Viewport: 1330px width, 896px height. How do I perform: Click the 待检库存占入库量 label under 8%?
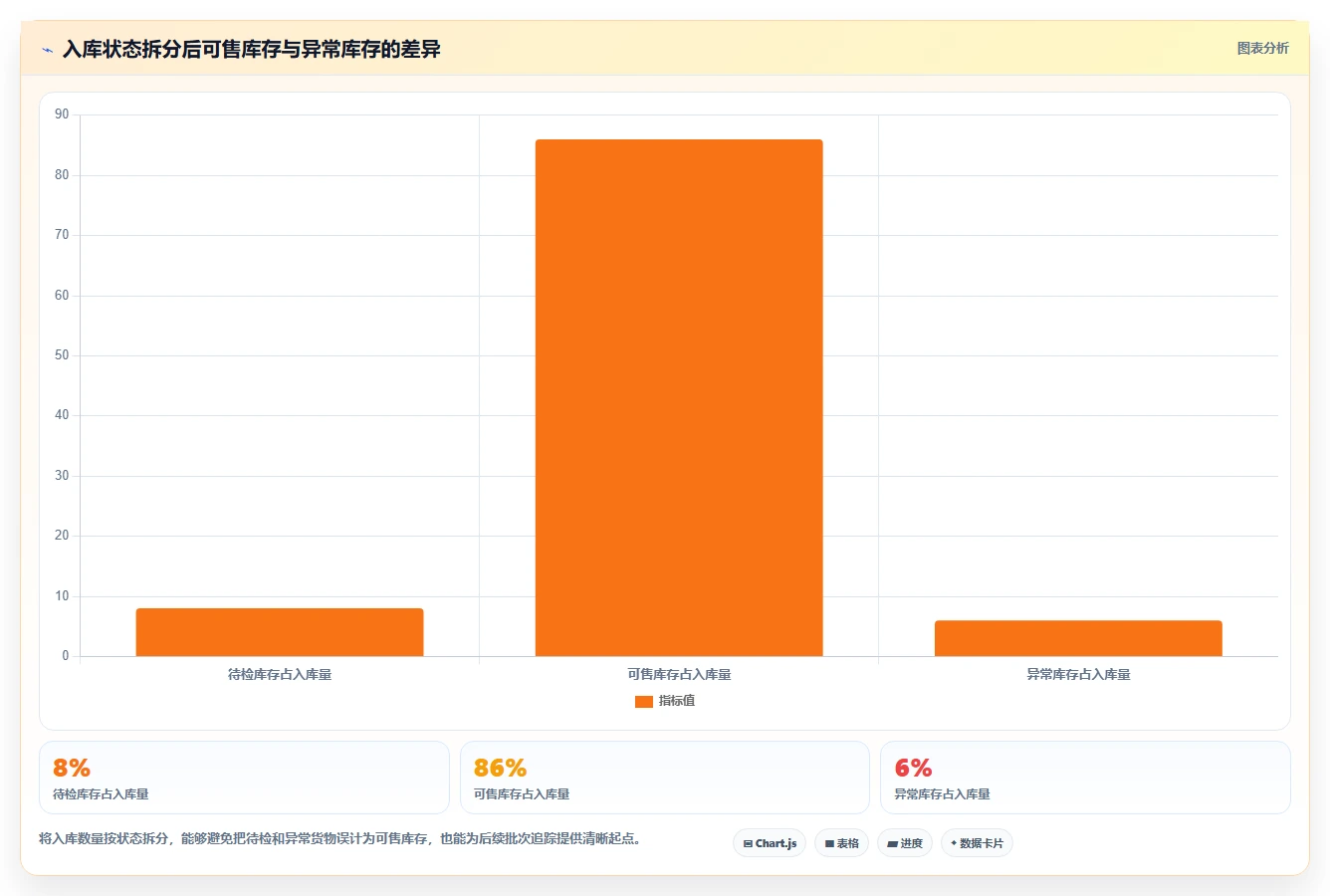[101, 794]
